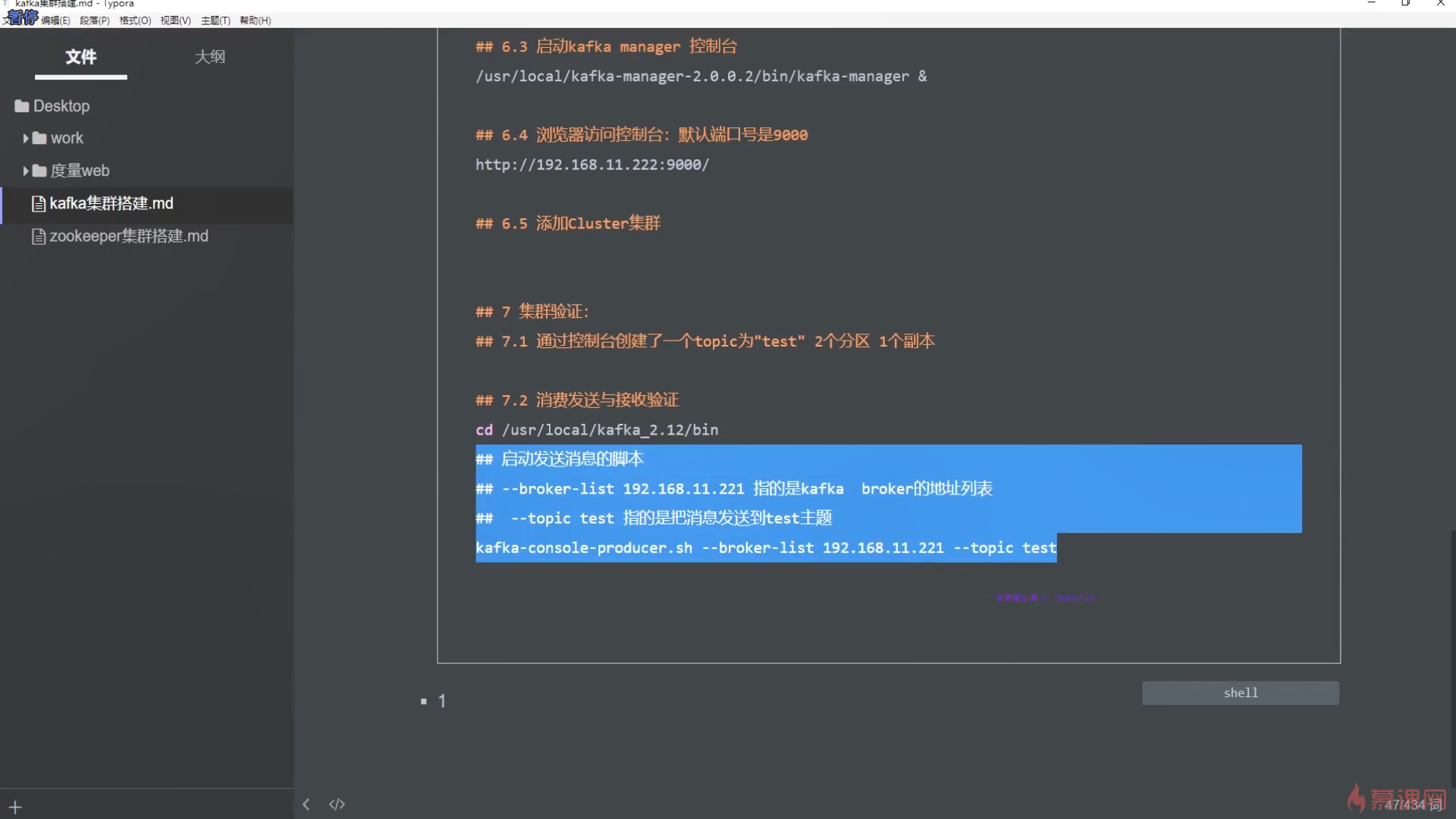Expand the work folder arrow

(x=26, y=138)
